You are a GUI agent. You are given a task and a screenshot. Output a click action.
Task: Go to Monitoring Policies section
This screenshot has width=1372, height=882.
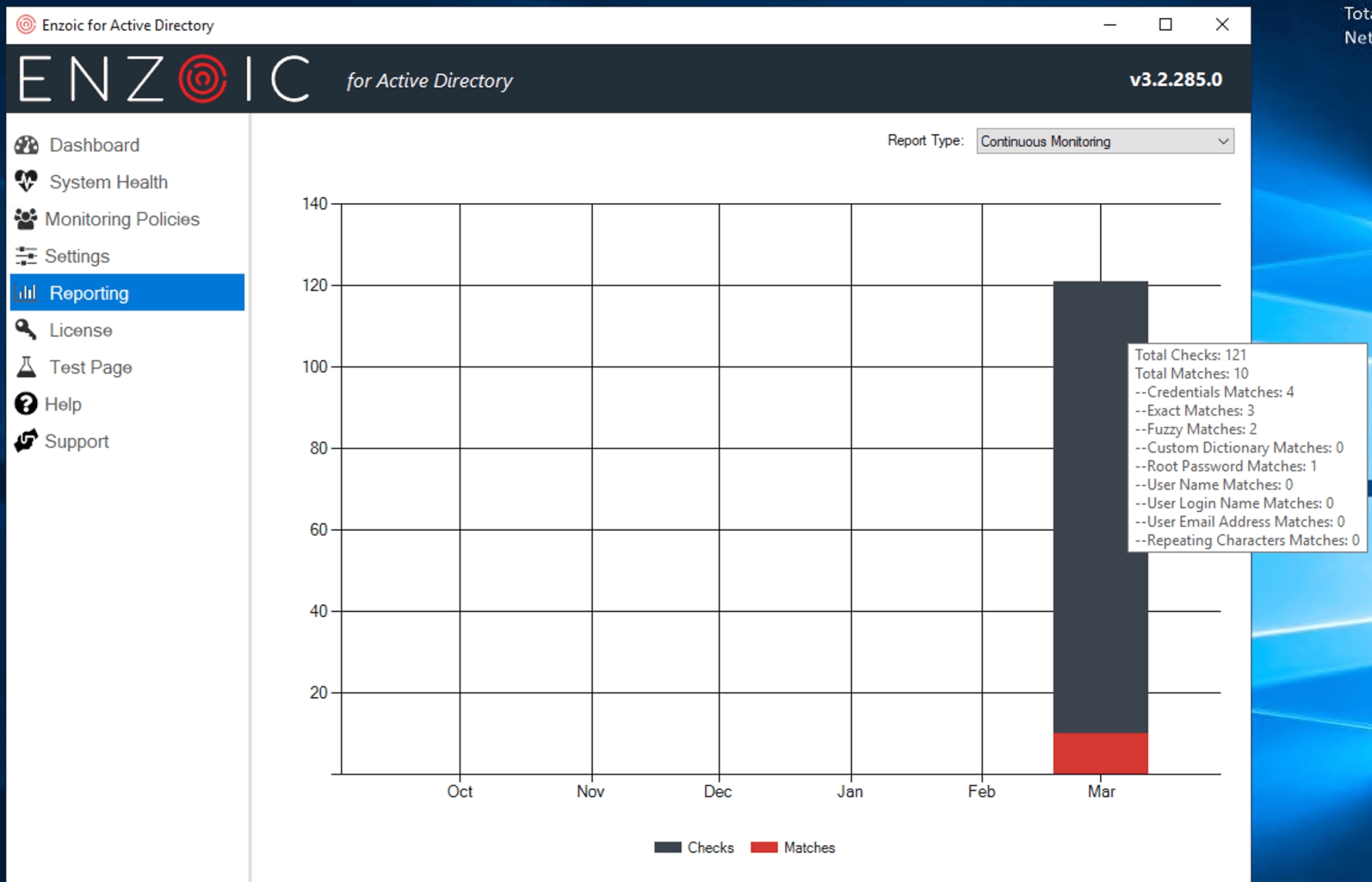pos(122,219)
